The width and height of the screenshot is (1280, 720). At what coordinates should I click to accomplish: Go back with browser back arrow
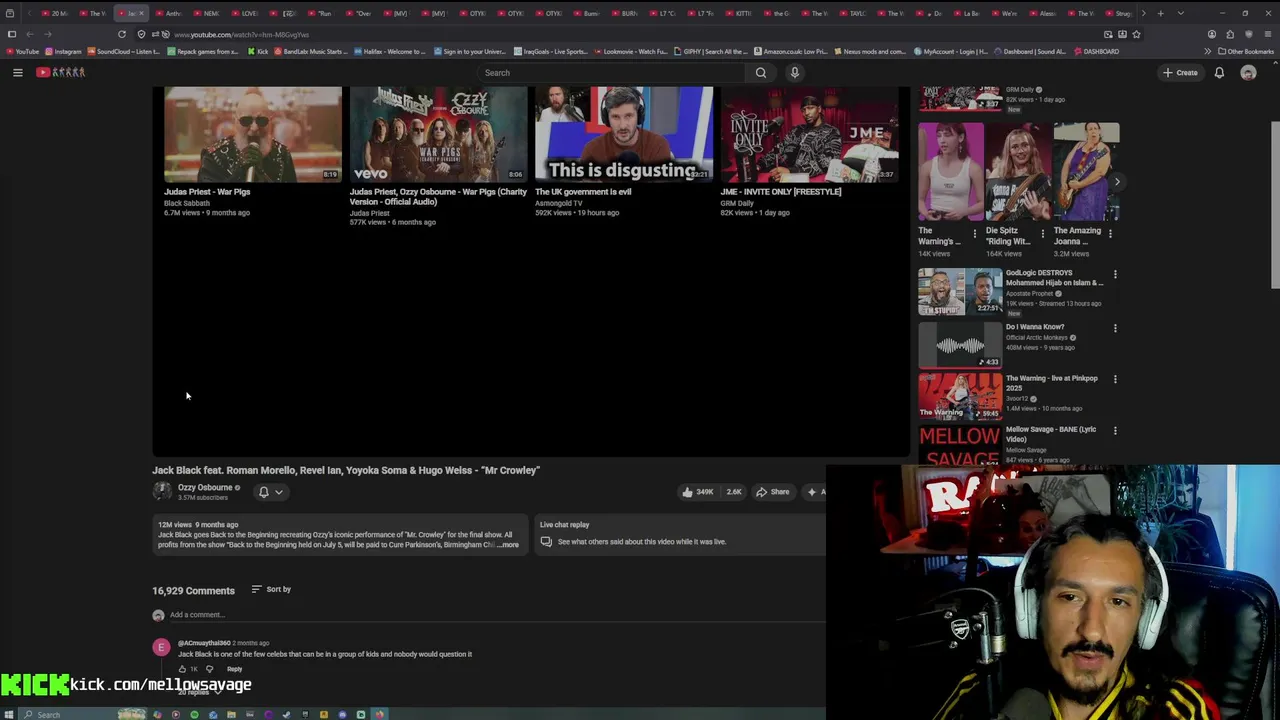pos(29,34)
